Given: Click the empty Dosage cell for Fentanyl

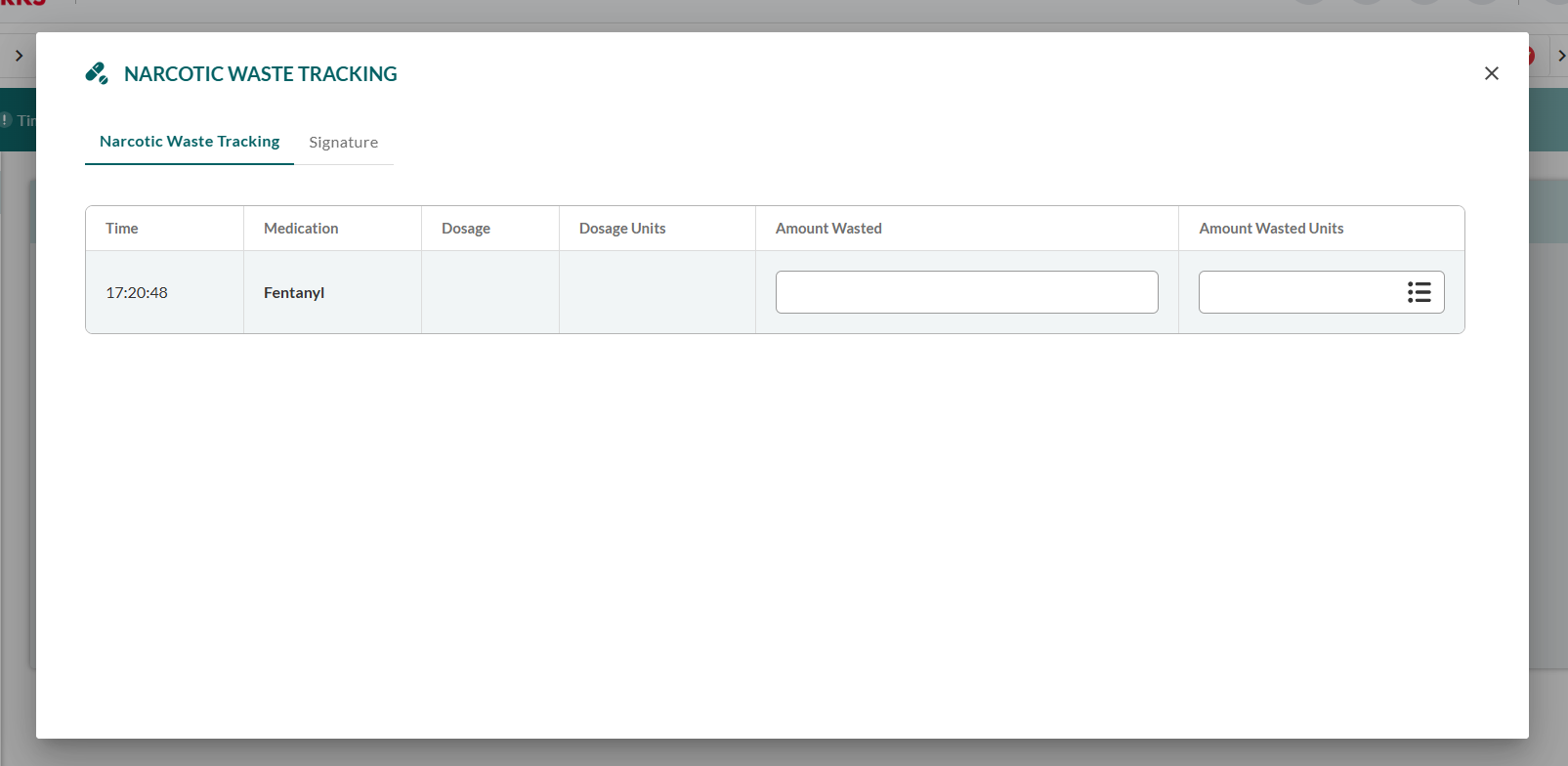Looking at the screenshot, I should pyautogui.click(x=489, y=292).
